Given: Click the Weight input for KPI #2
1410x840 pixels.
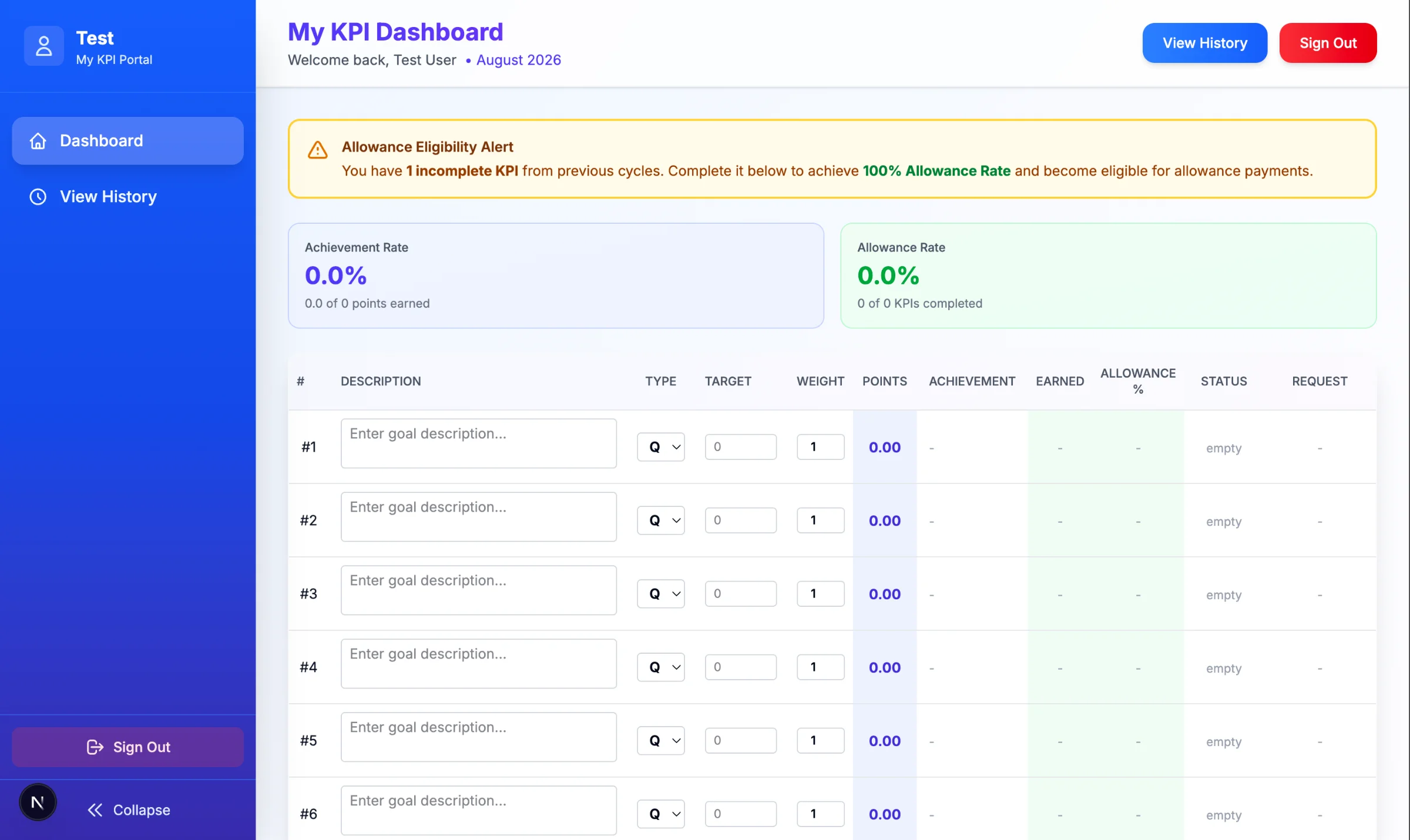Looking at the screenshot, I should pos(821,520).
